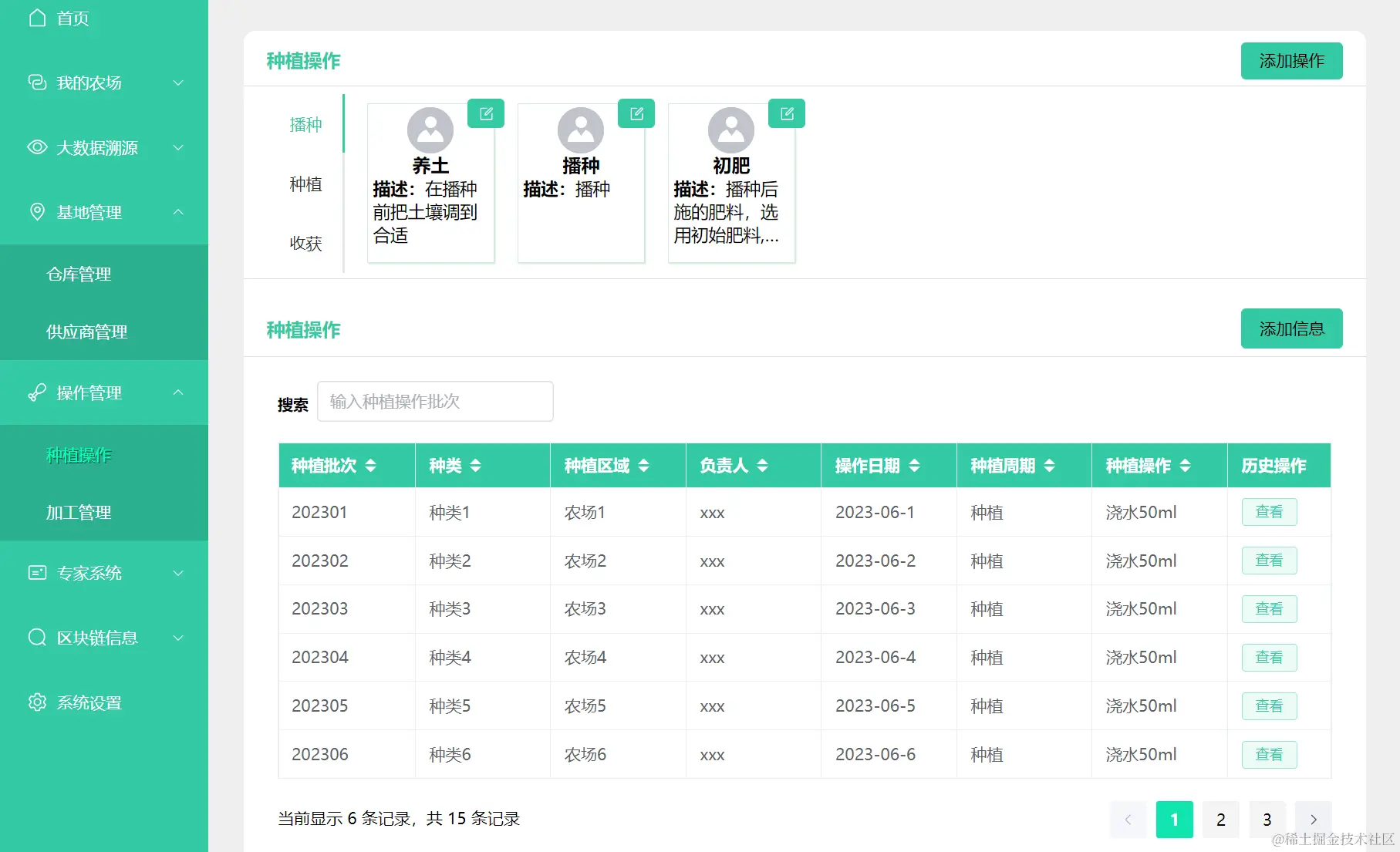Toggle sorting on the 种植批次 column
This screenshot has height=852, width=1400.
(371, 465)
